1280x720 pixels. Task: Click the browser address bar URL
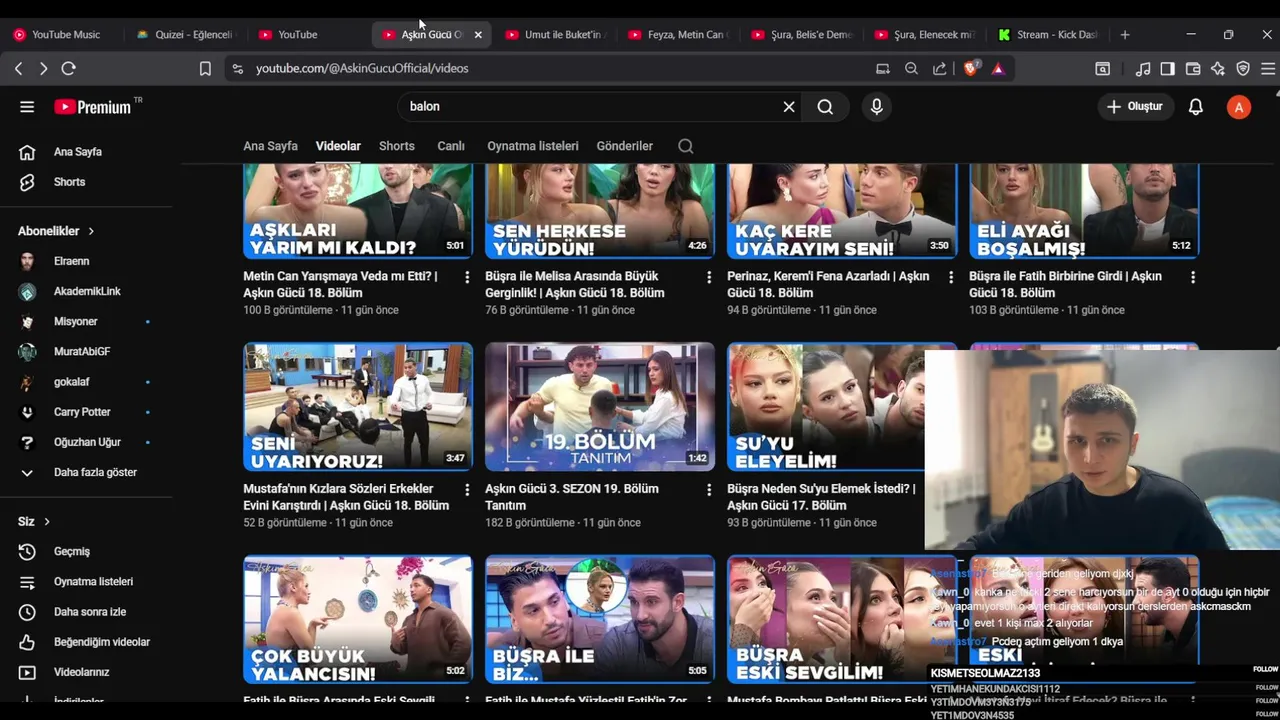362,68
